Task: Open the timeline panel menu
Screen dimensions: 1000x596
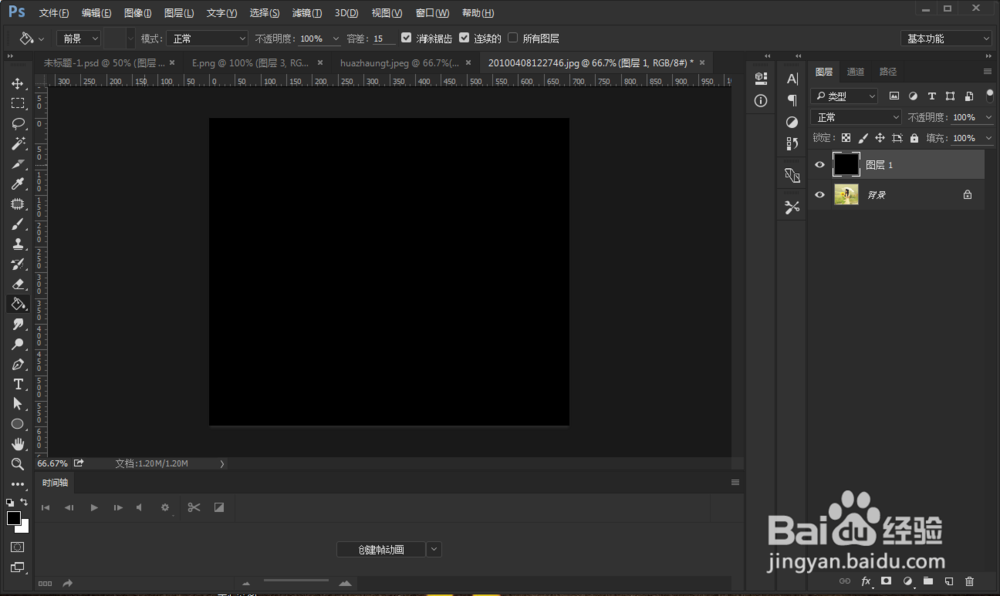Action: (x=735, y=483)
